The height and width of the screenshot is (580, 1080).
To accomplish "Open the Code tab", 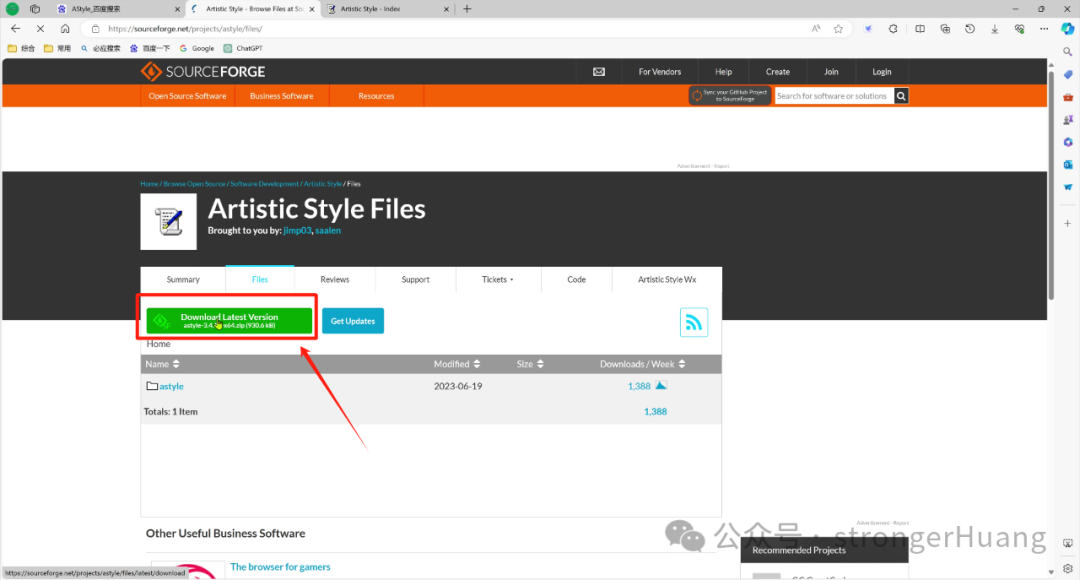I will tap(577, 280).
